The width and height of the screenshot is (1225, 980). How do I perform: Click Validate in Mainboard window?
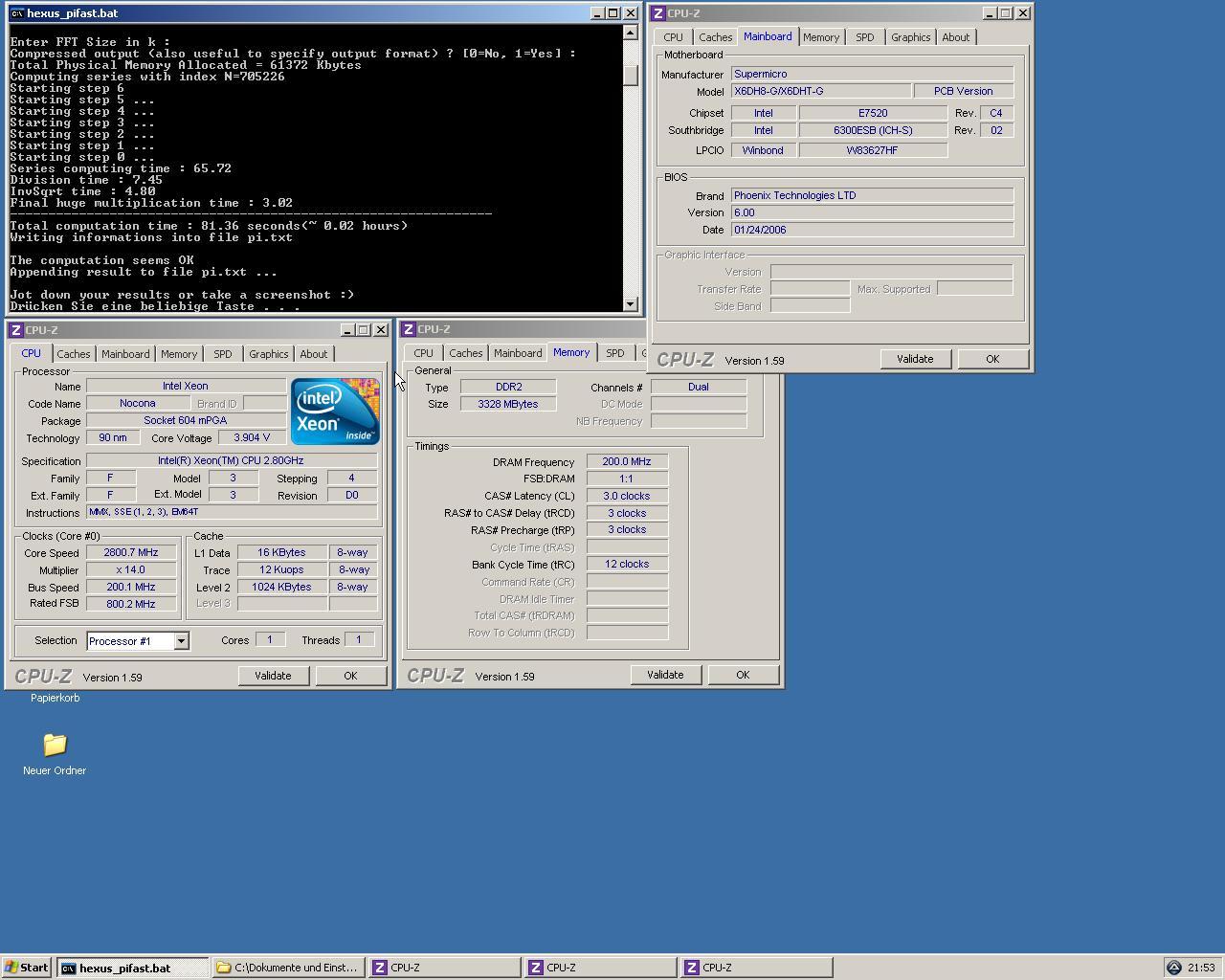coord(915,359)
